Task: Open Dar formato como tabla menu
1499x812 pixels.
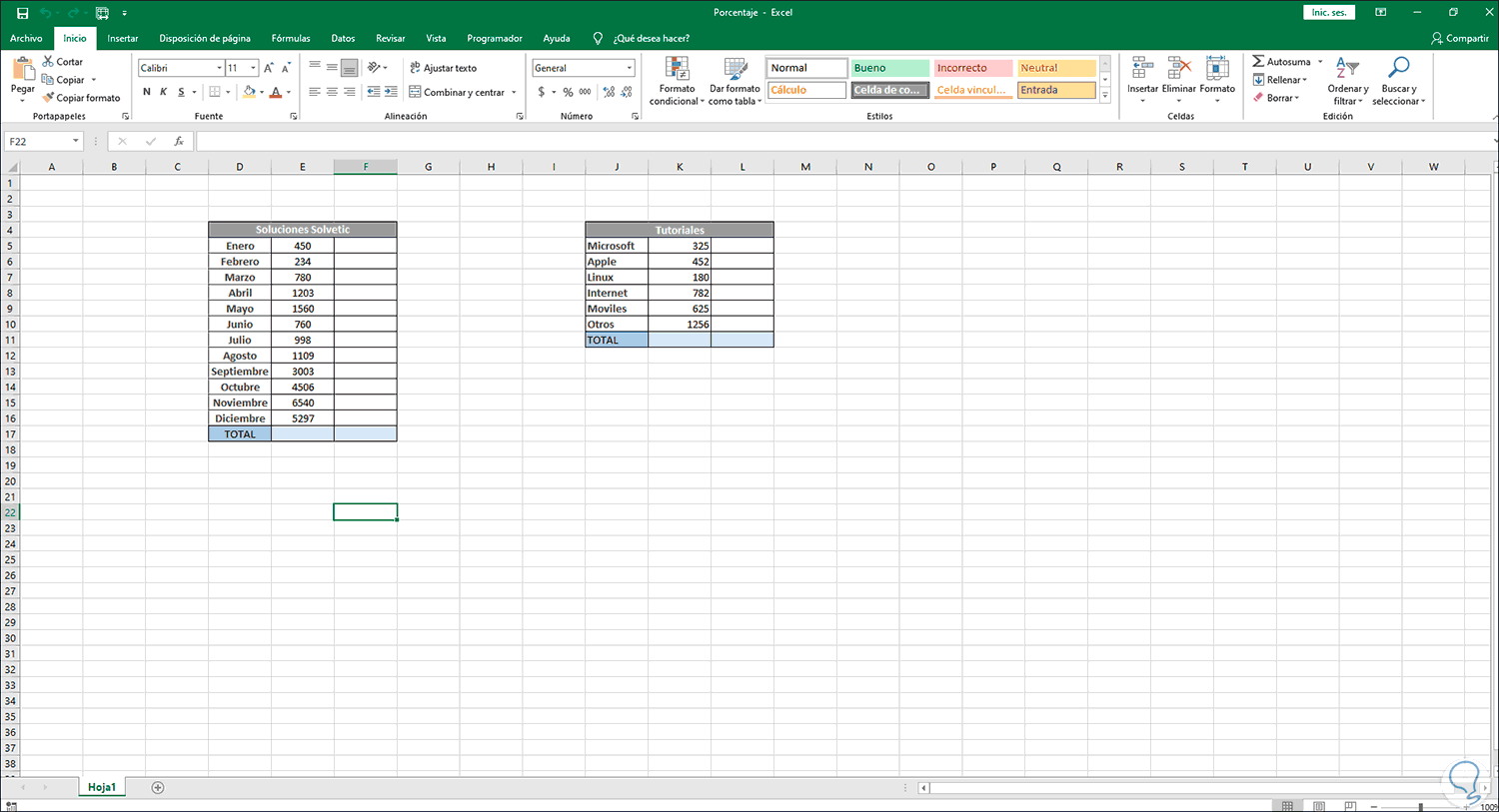Action: pyautogui.click(x=736, y=81)
